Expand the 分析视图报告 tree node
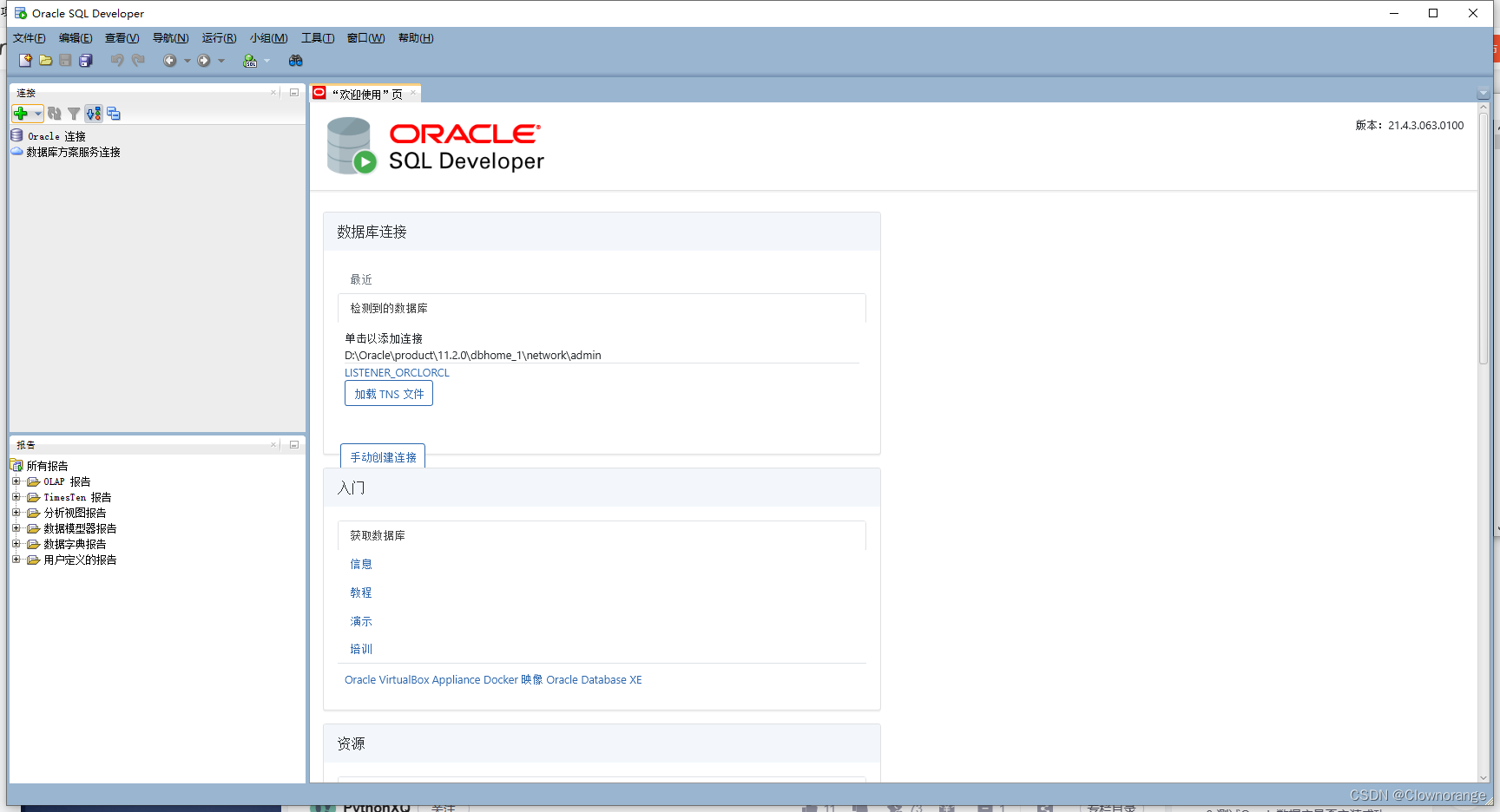Image resolution: width=1500 pixels, height=812 pixels. click(16, 513)
